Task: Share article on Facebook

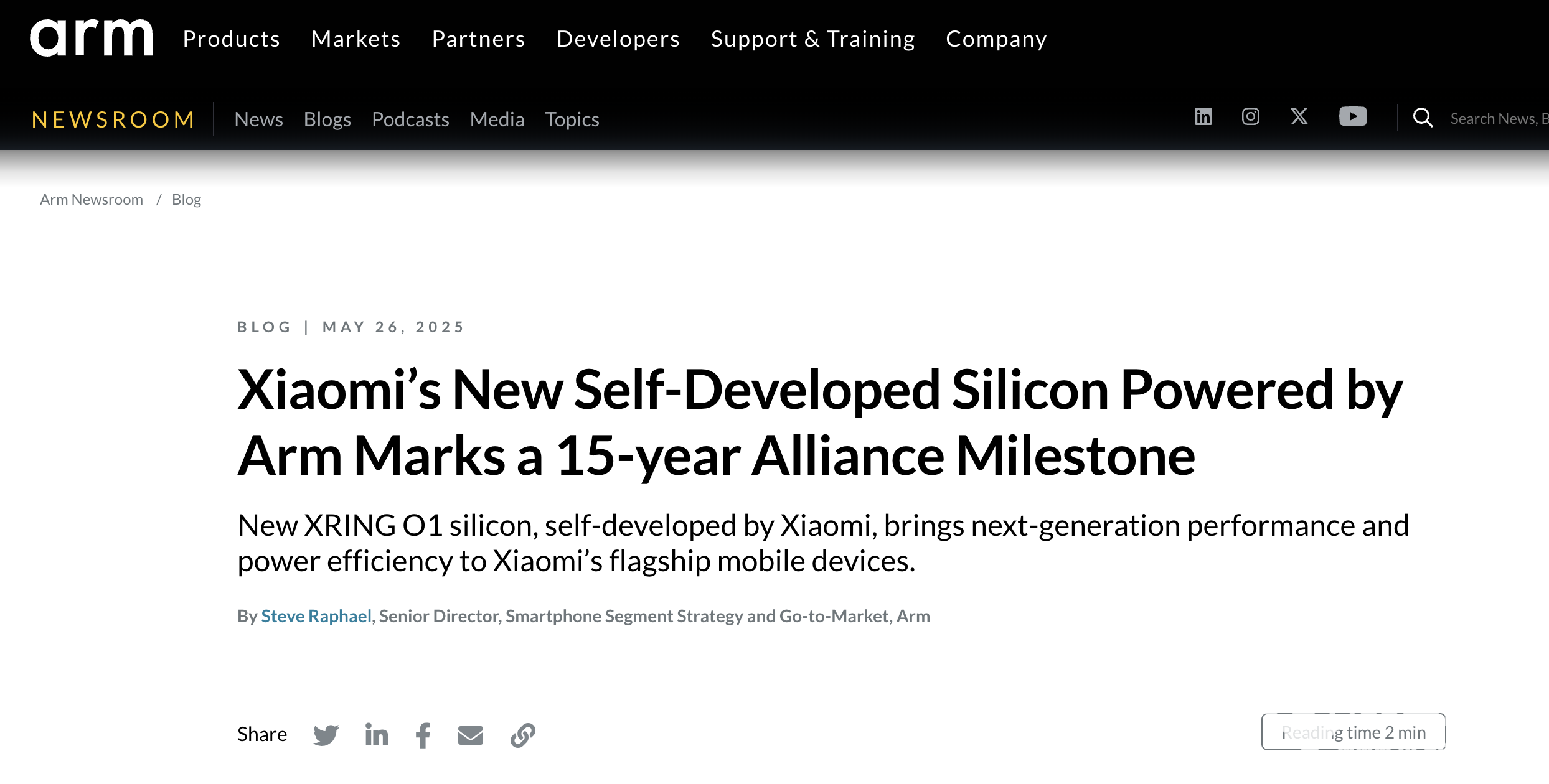Action: point(423,735)
